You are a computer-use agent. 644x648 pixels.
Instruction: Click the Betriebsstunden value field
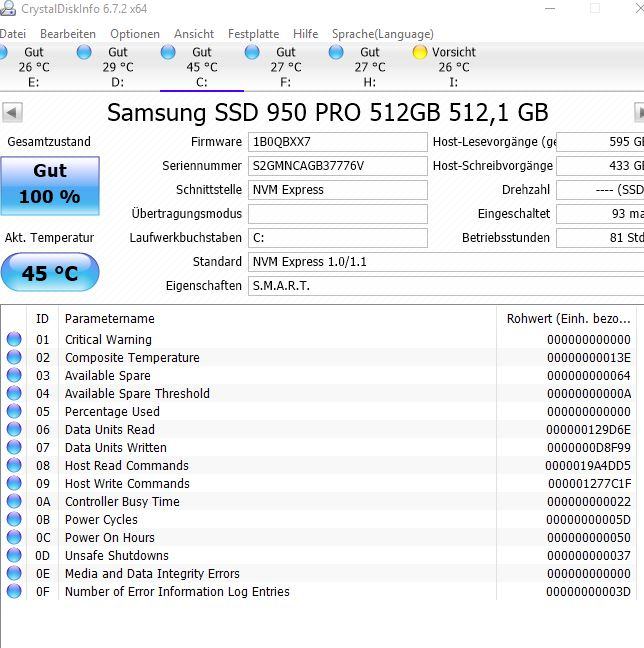coord(600,238)
